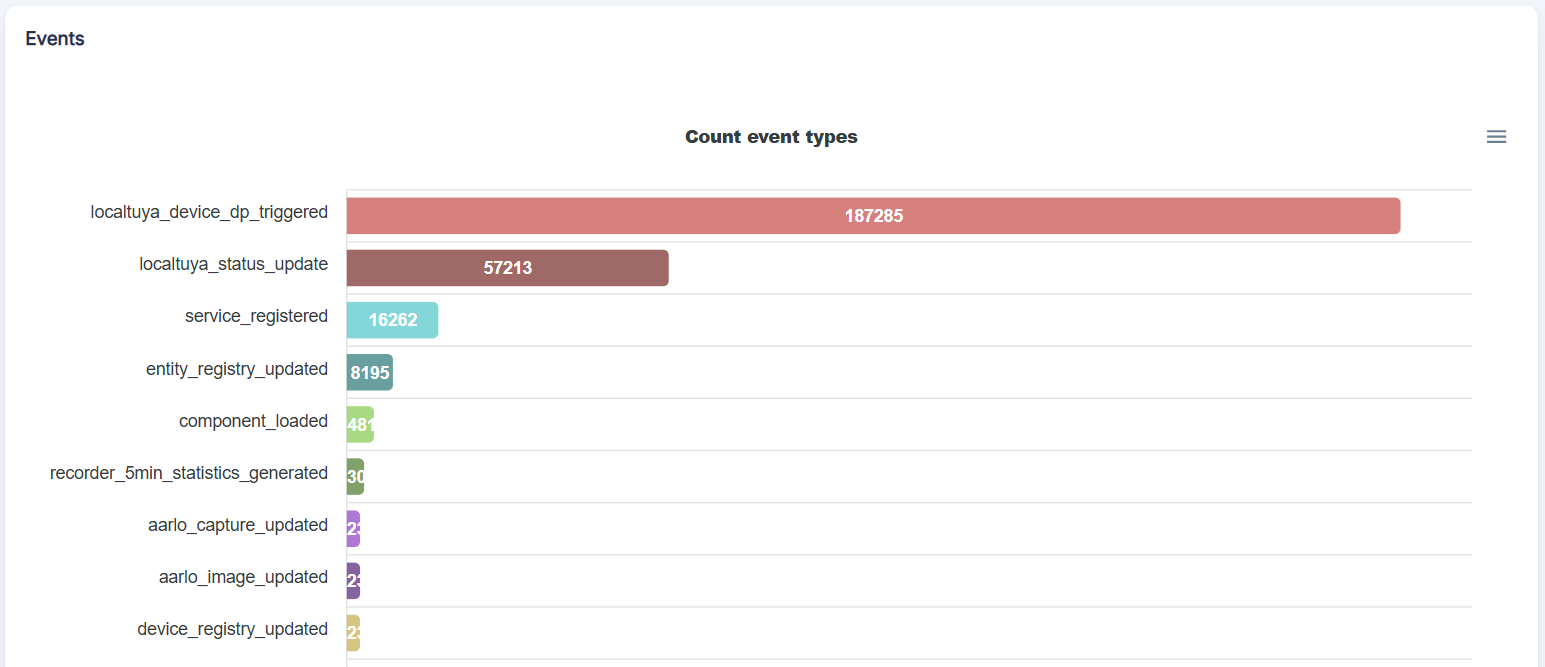Click the component_loaded axis label
1545x667 pixels.
coord(253,421)
